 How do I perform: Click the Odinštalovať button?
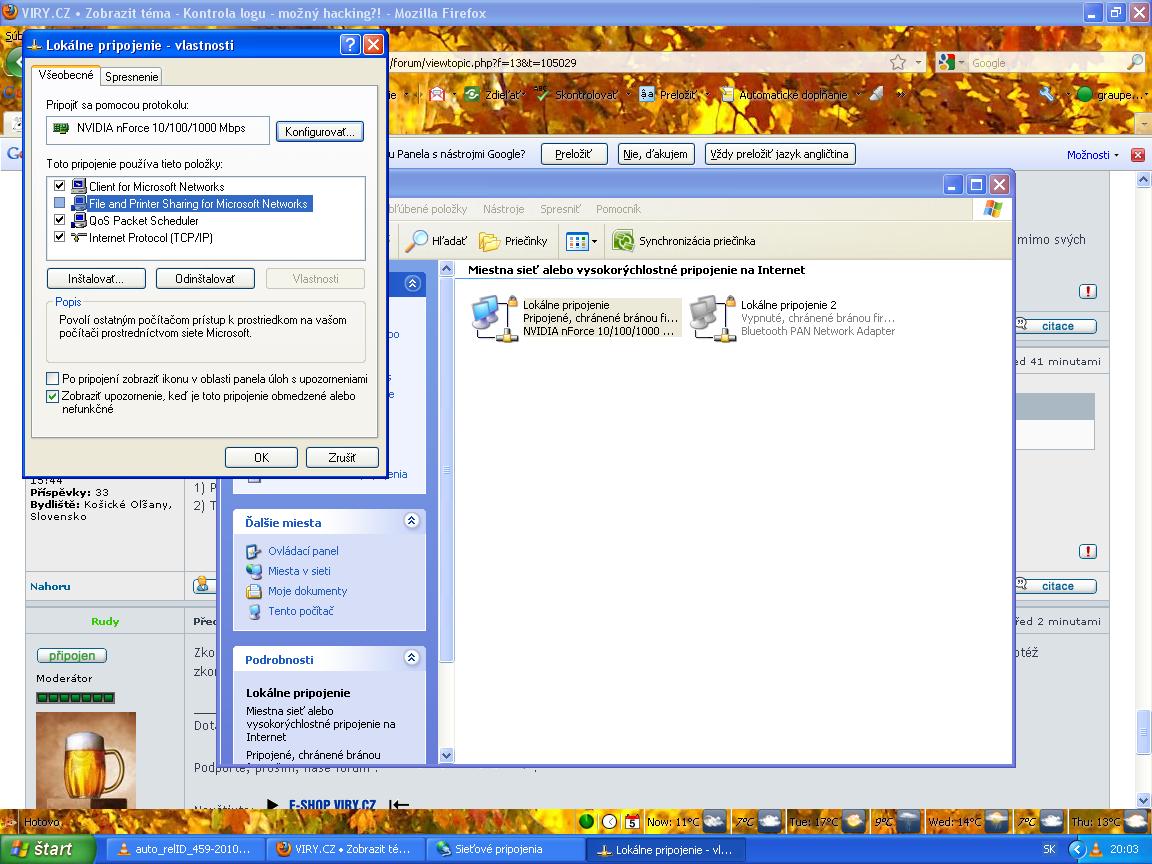(x=205, y=278)
